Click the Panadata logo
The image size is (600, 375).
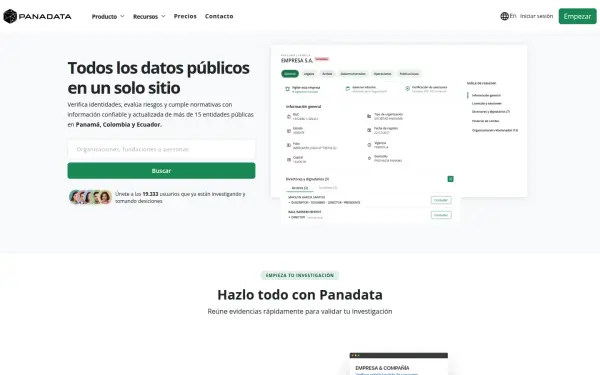coord(37,16)
